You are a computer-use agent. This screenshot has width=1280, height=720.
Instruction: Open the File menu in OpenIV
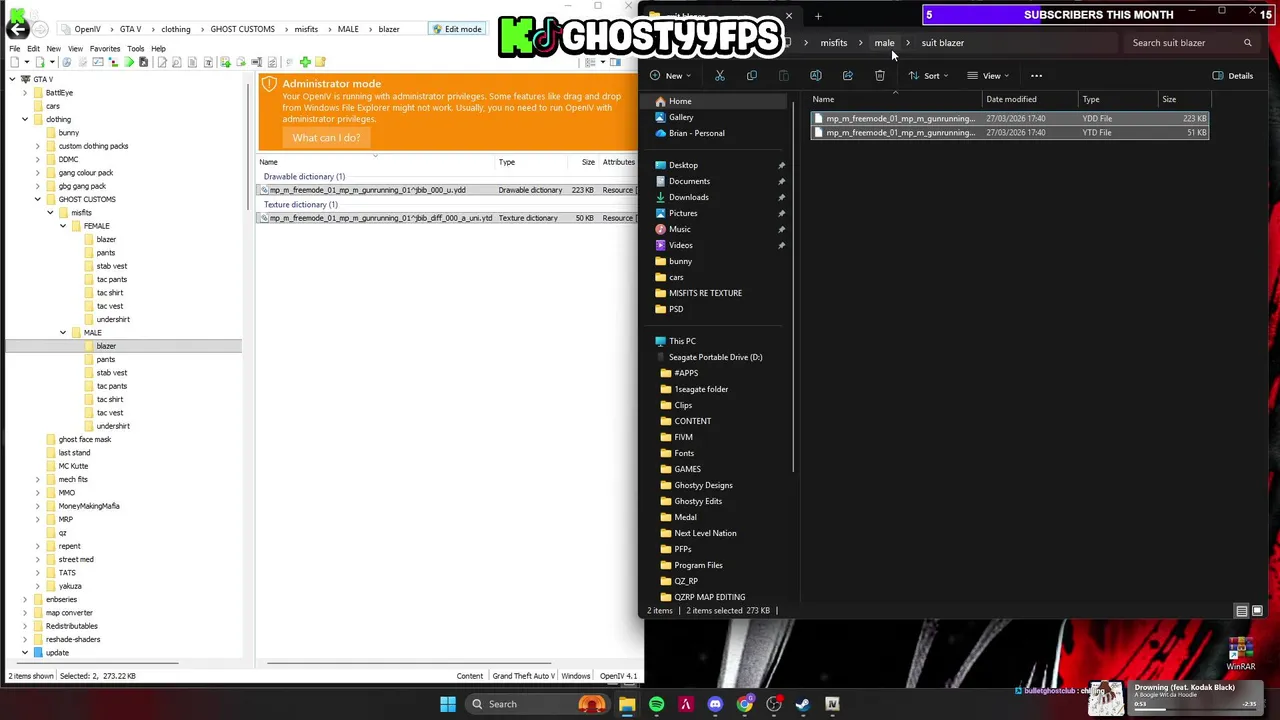point(15,48)
